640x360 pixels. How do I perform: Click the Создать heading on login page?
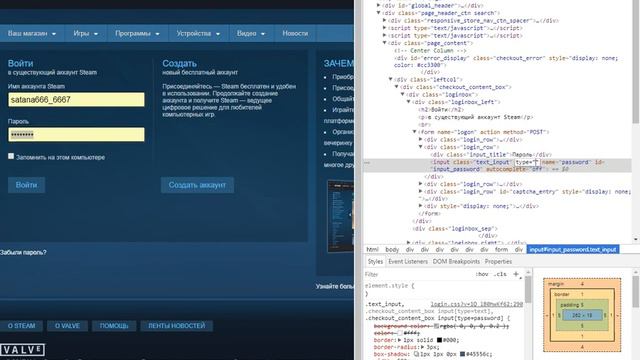point(179,63)
